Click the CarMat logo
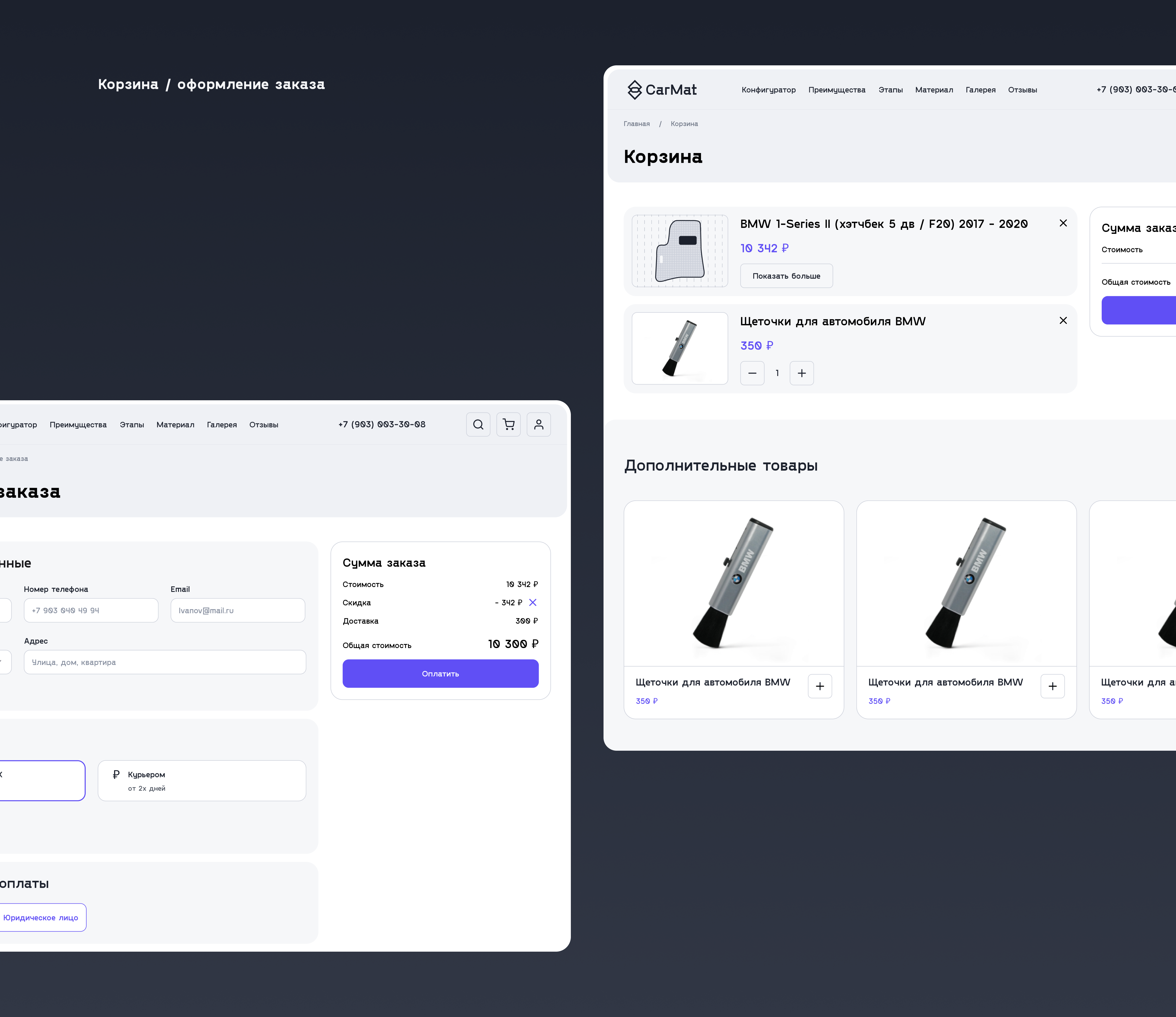The height and width of the screenshot is (1017, 1176). (x=662, y=90)
